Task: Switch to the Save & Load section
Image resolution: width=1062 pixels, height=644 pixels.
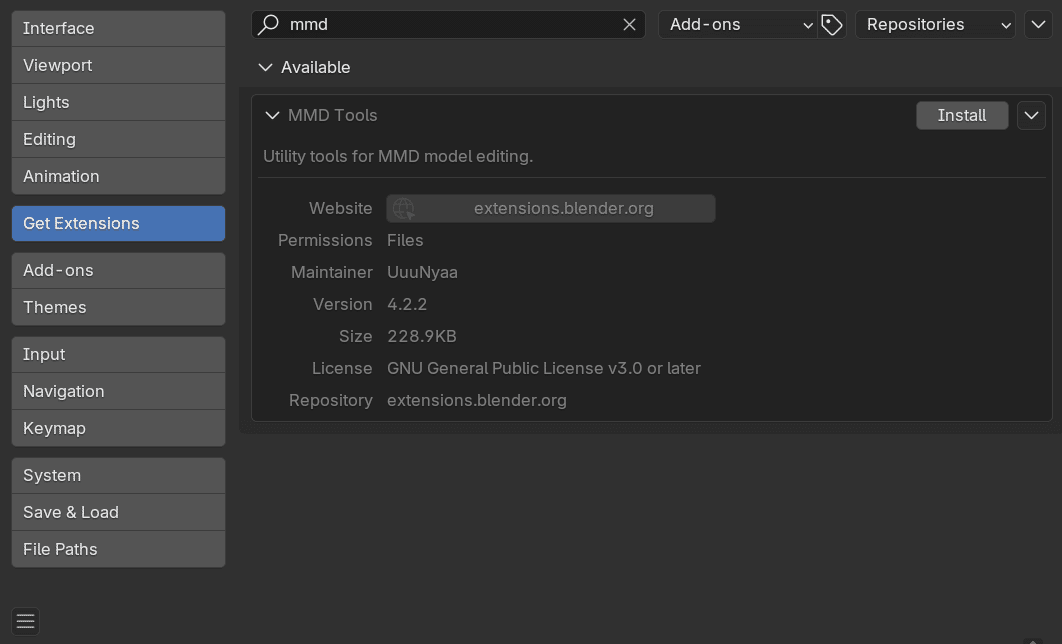Action: (118, 512)
